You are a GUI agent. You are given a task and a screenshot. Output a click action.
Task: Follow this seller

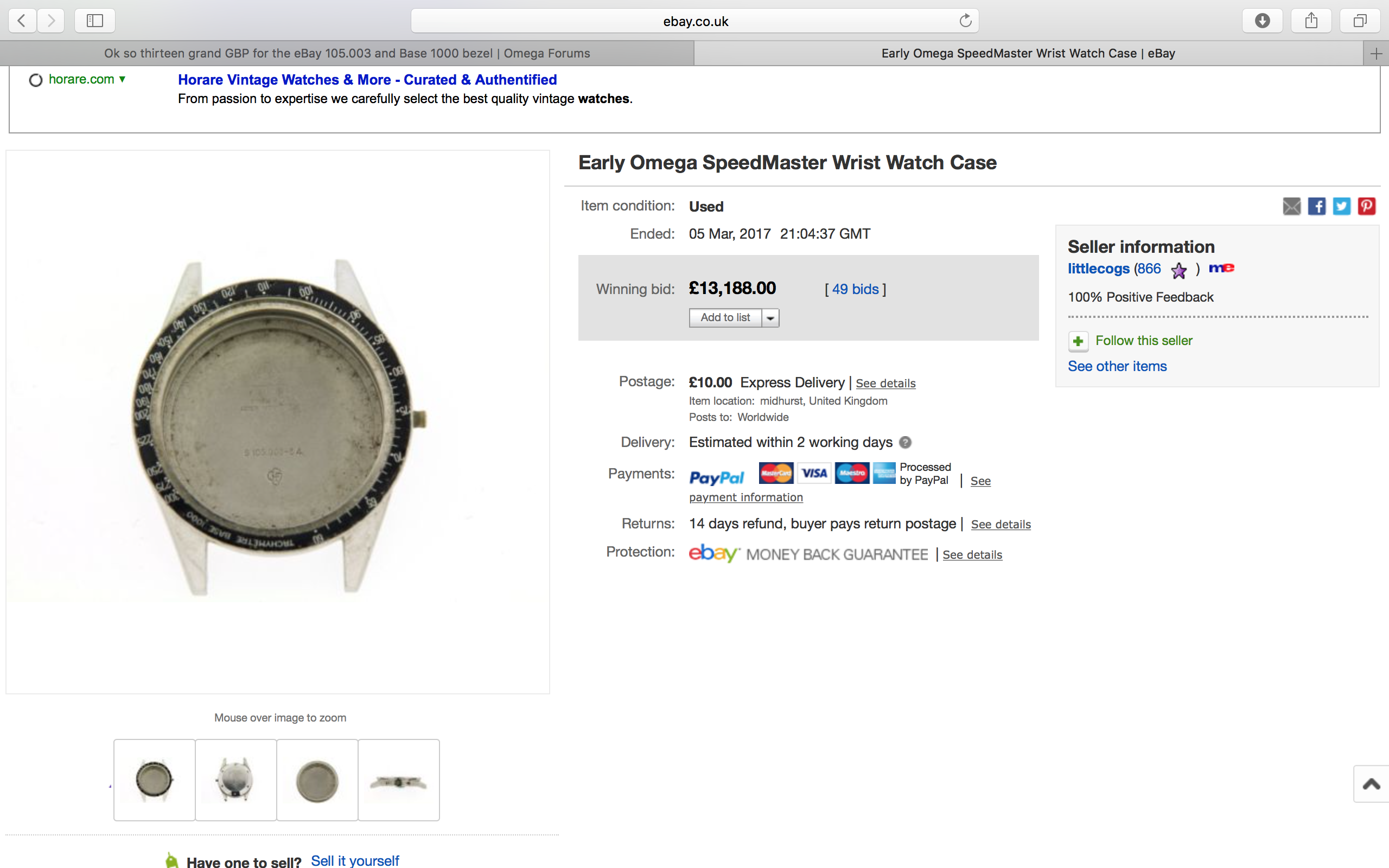tap(1143, 341)
